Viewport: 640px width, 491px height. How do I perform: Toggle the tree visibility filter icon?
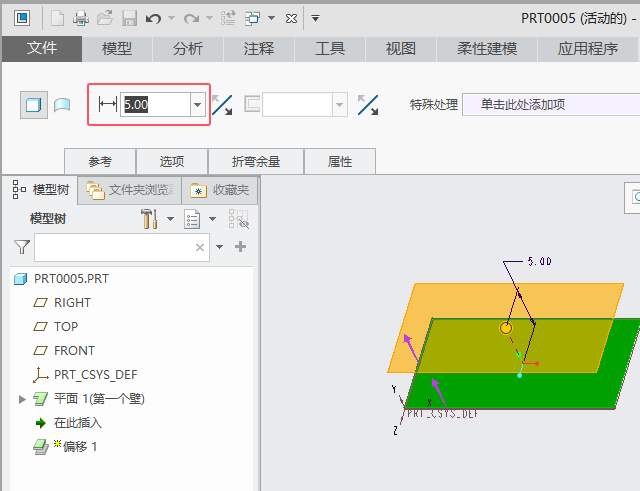(239, 219)
